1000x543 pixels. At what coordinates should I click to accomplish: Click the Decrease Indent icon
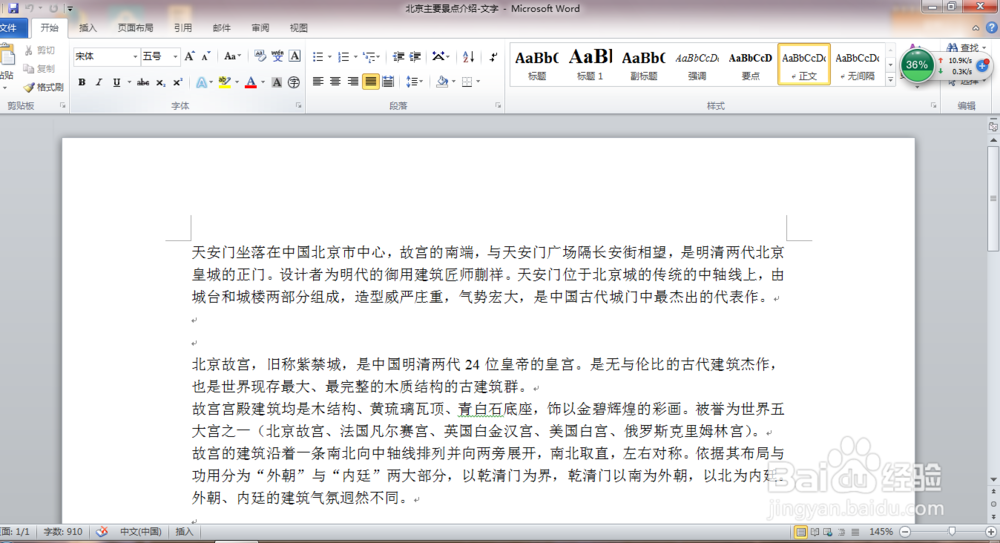(398, 57)
